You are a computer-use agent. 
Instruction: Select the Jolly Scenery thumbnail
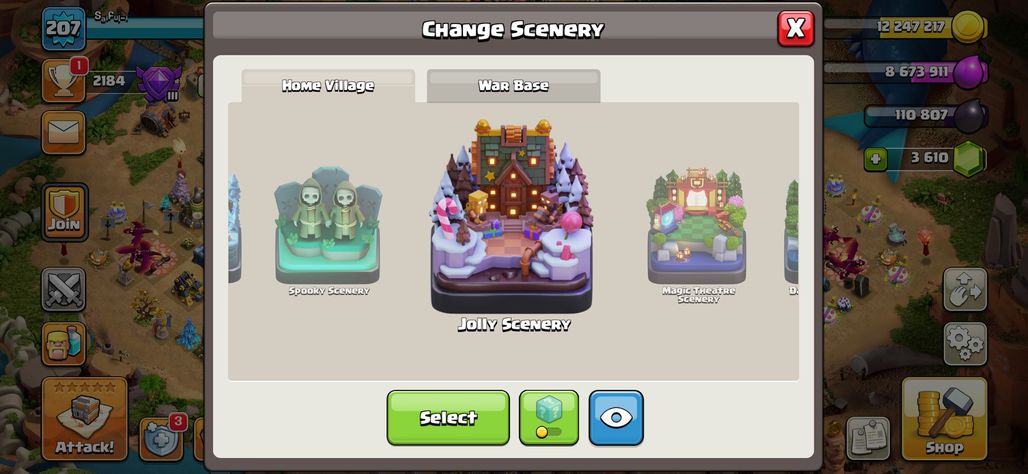(x=513, y=225)
